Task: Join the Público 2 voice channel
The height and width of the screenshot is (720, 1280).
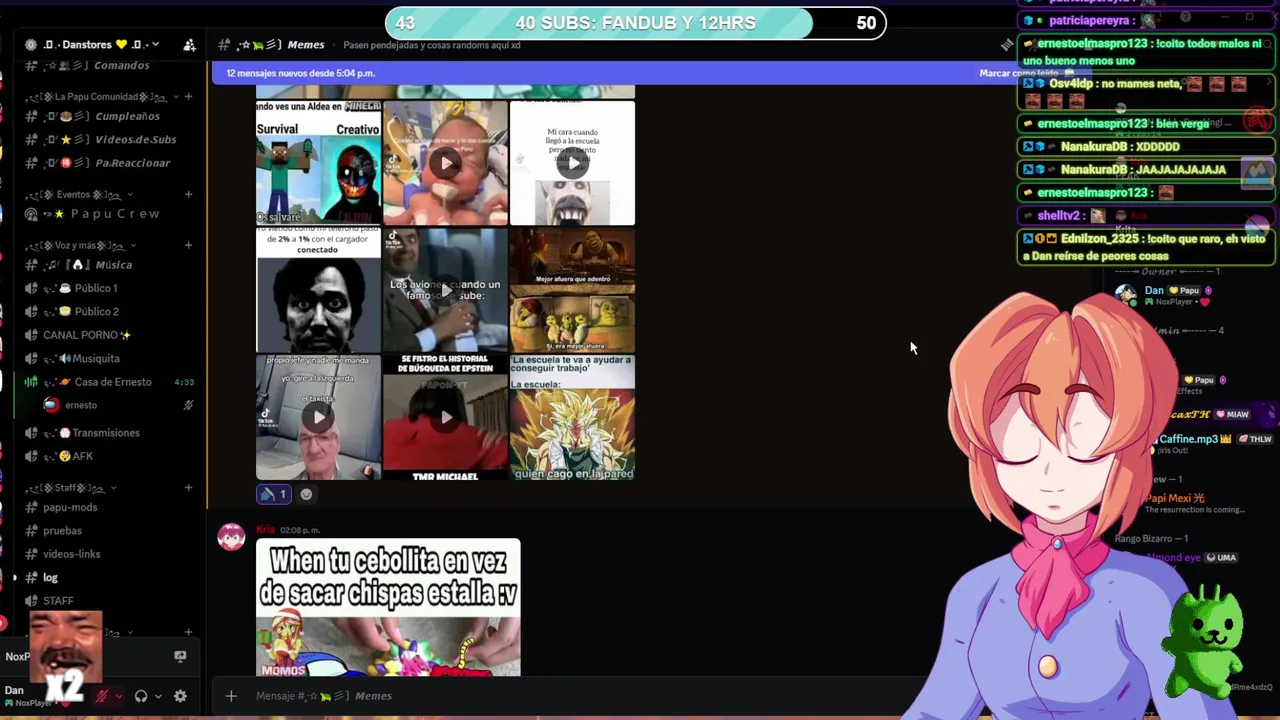Action: click(x=110, y=312)
